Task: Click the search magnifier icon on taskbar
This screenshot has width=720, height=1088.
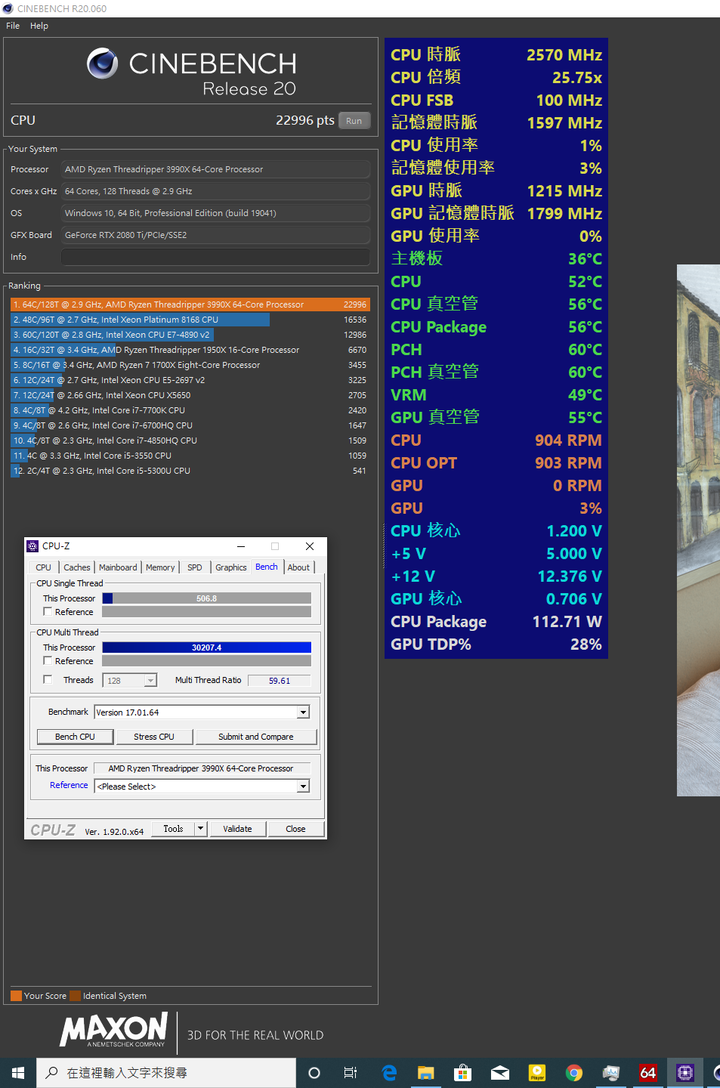Action: [51, 1073]
